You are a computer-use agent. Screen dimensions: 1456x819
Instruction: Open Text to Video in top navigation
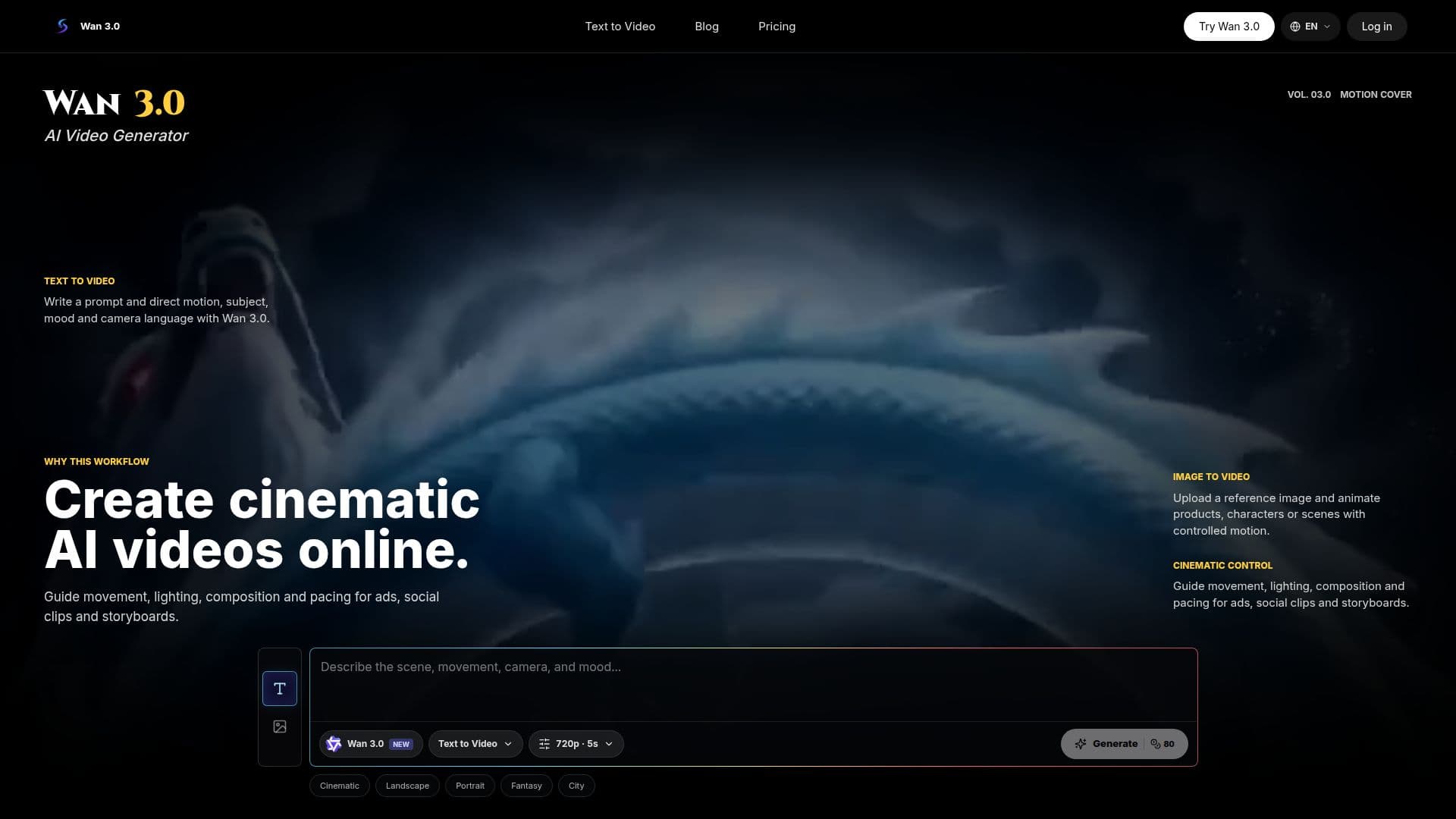(620, 27)
